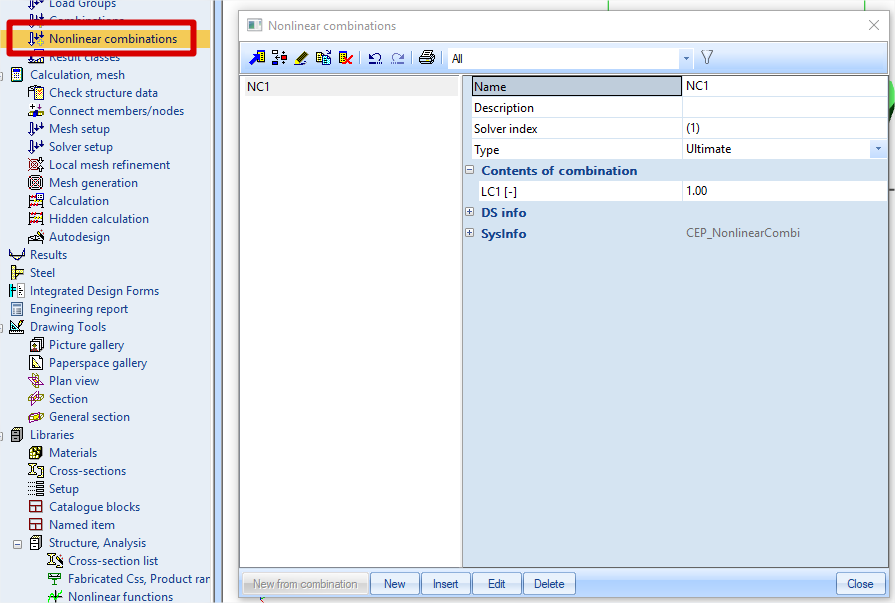Screen dimensions: 895x603
Task: Open Mesh generation in the tree
Action: click(93, 183)
